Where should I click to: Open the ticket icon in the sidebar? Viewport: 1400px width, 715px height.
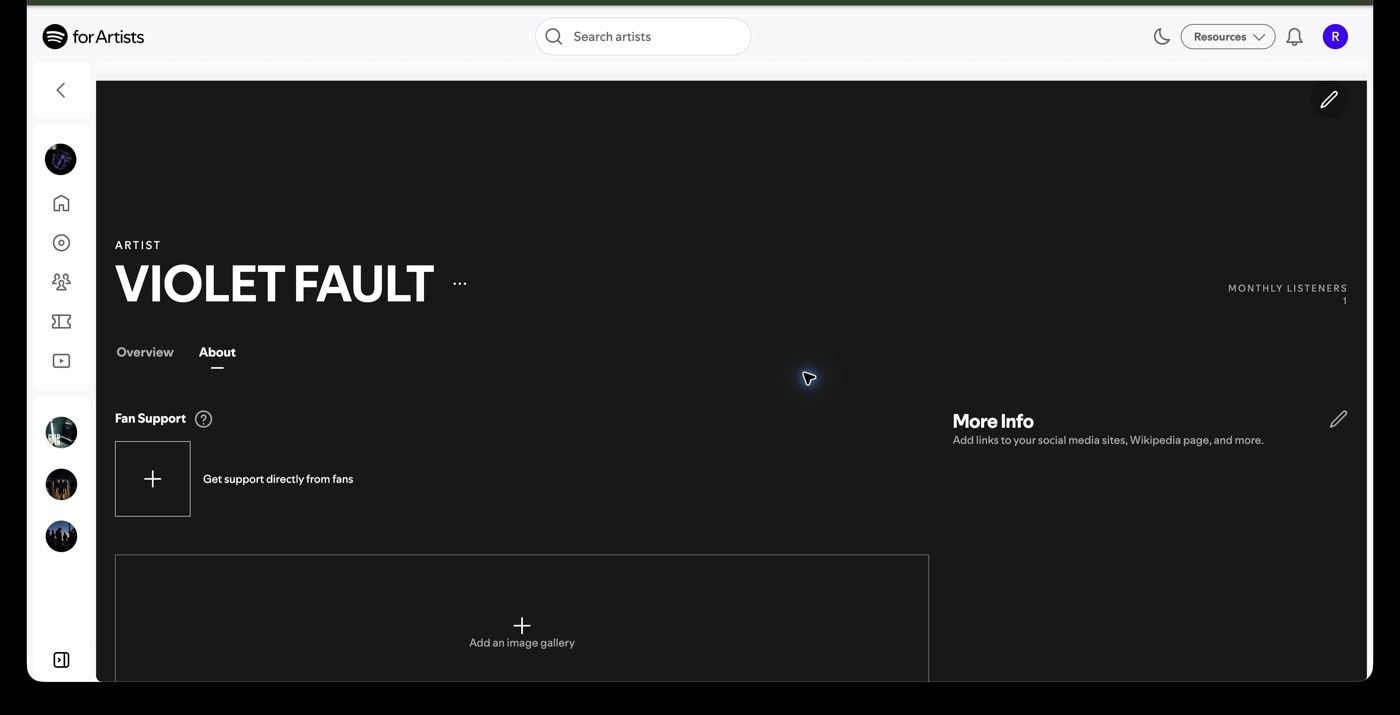[x=61, y=321]
